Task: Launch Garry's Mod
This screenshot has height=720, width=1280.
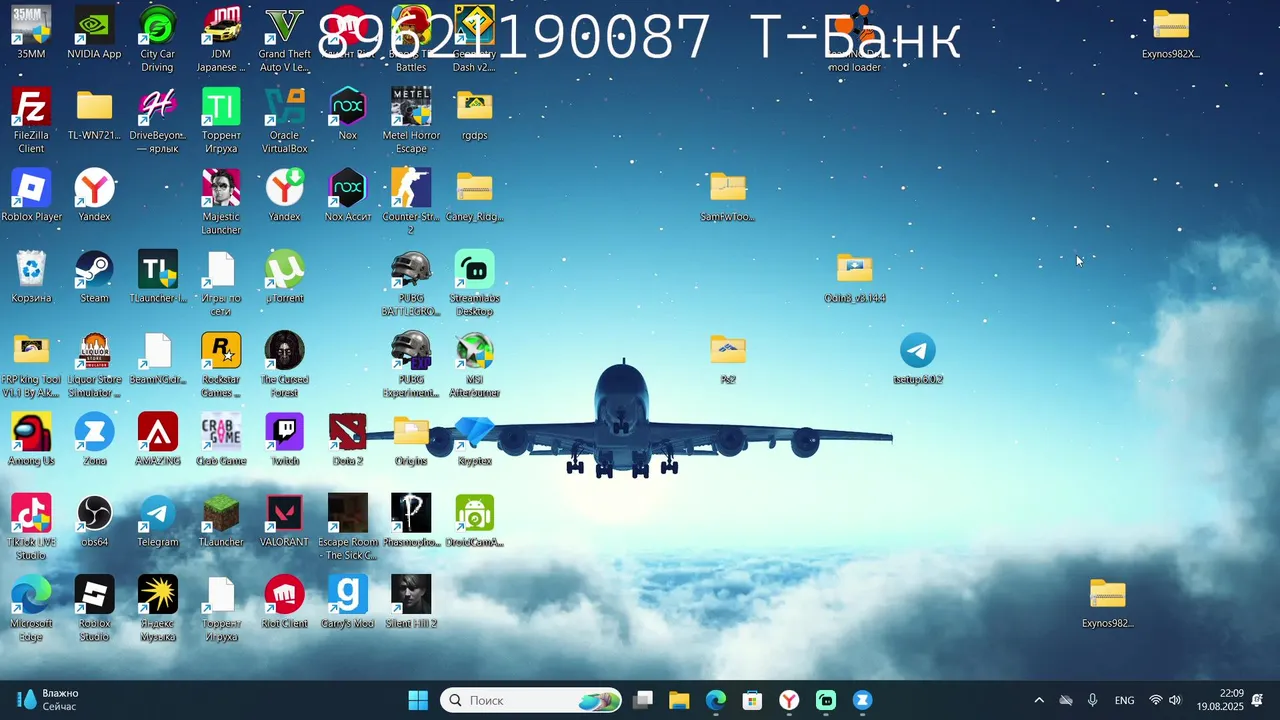Action: coord(347,602)
